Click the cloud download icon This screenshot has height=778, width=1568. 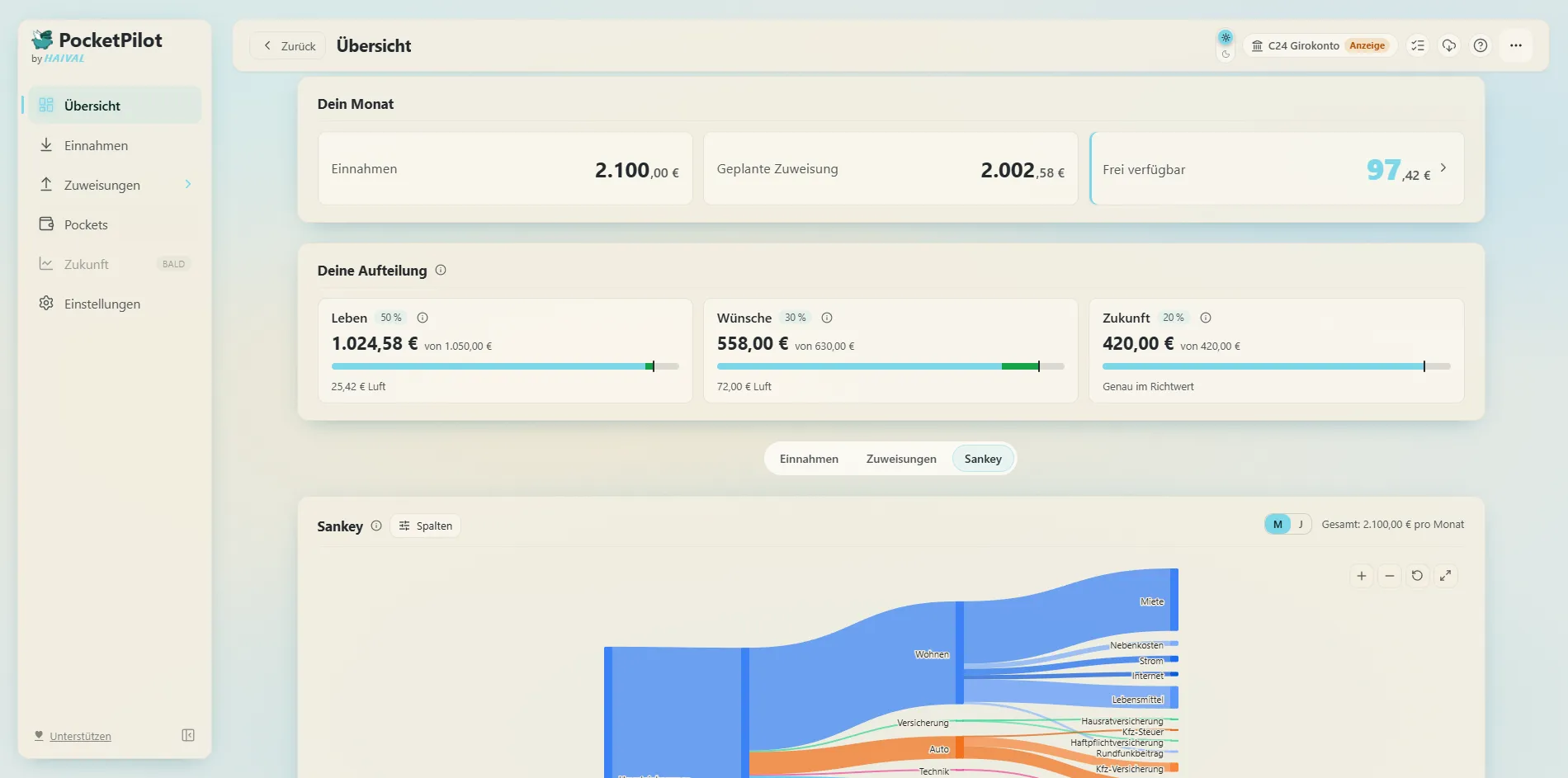pos(1449,45)
